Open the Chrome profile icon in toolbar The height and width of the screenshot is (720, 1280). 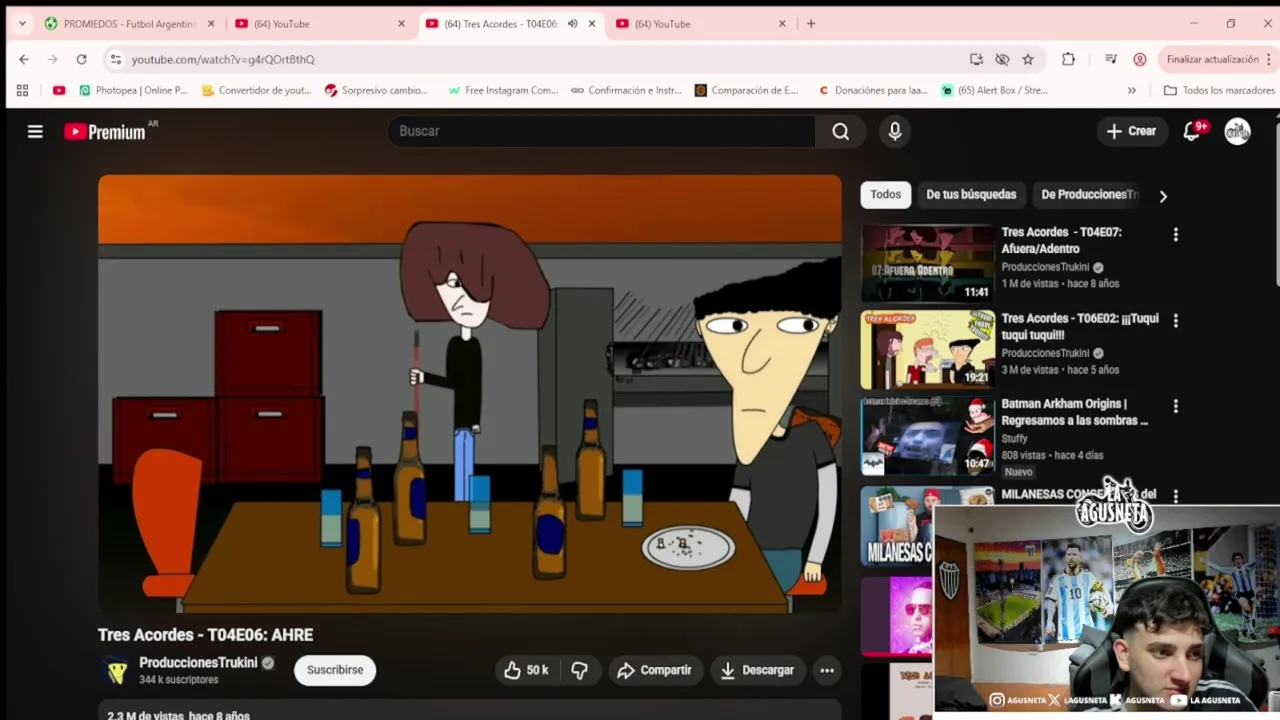pyautogui.click(x=1139, y=59)
